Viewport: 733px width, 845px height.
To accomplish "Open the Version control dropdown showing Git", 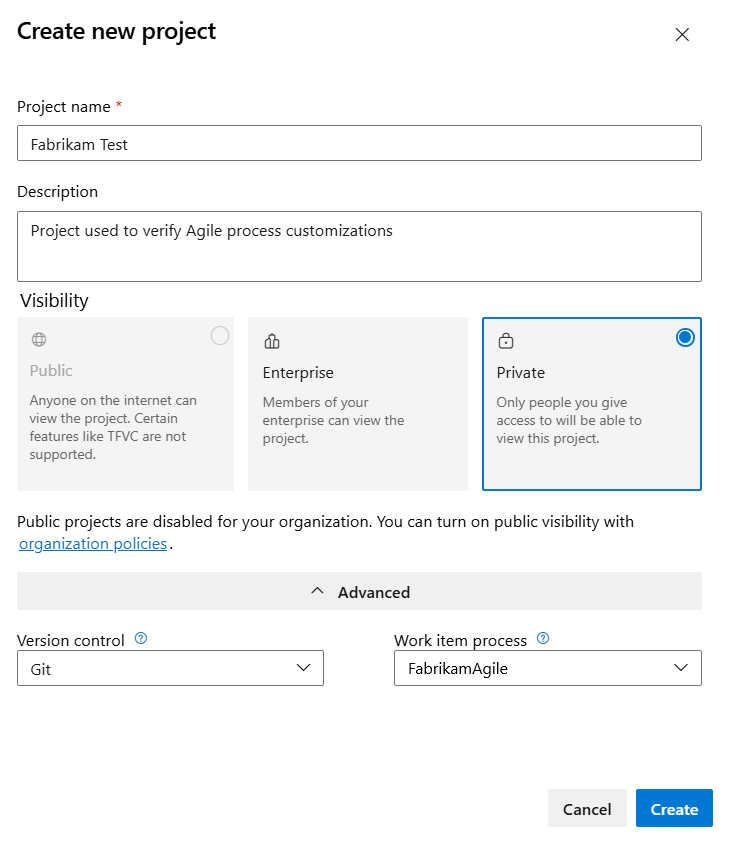I will click(x=170, y=668).
